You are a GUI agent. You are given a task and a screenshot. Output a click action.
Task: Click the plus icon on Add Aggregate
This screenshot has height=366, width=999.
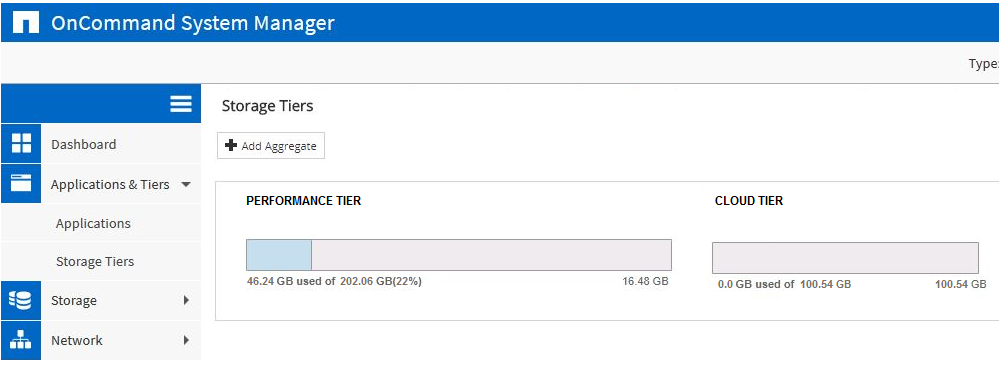[x=231, y=145]
